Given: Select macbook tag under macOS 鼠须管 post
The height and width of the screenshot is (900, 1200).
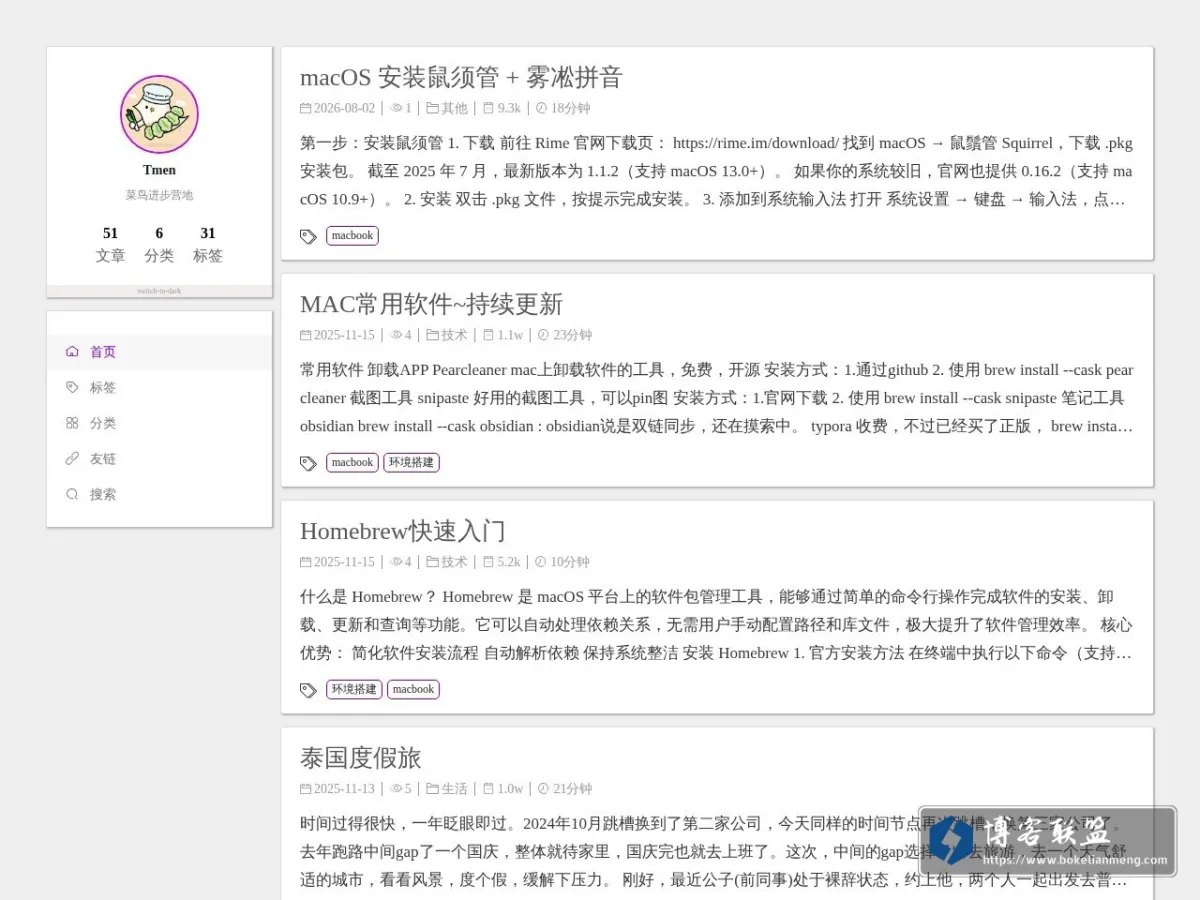Looking at the screenshot, I should point(352,236).
